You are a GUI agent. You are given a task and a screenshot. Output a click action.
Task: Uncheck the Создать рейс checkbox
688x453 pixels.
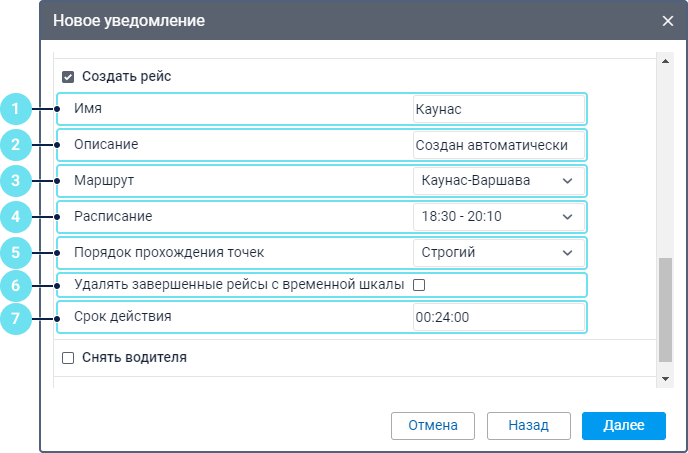point(68,76)
